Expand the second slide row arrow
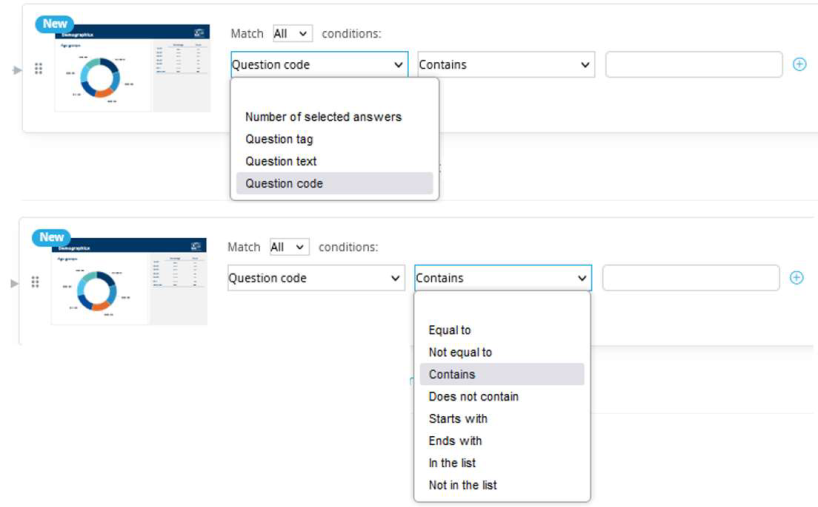The image size is (818, 507). click(15, 284)
